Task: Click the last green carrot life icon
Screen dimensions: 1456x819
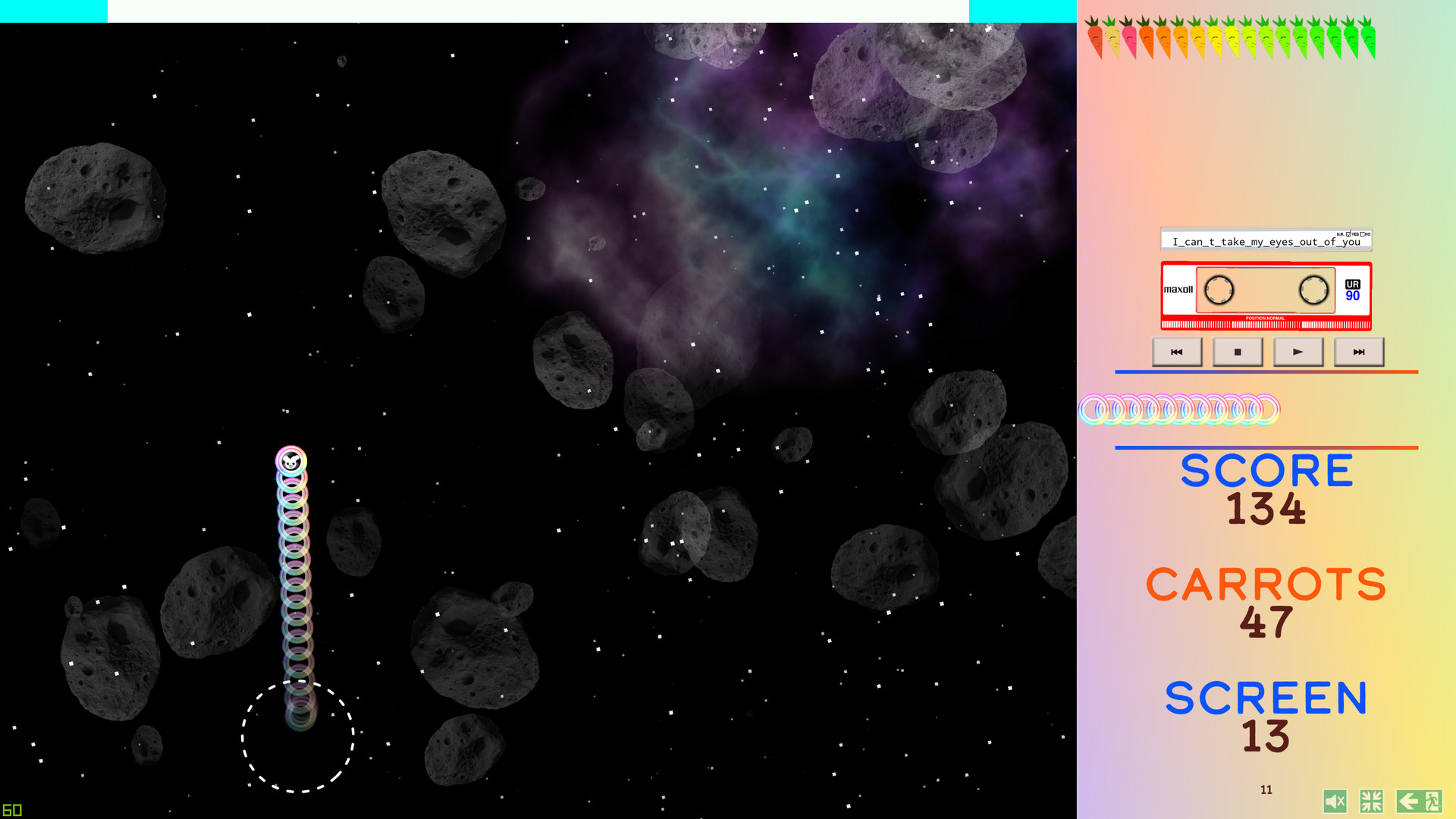Action: 1367,38
